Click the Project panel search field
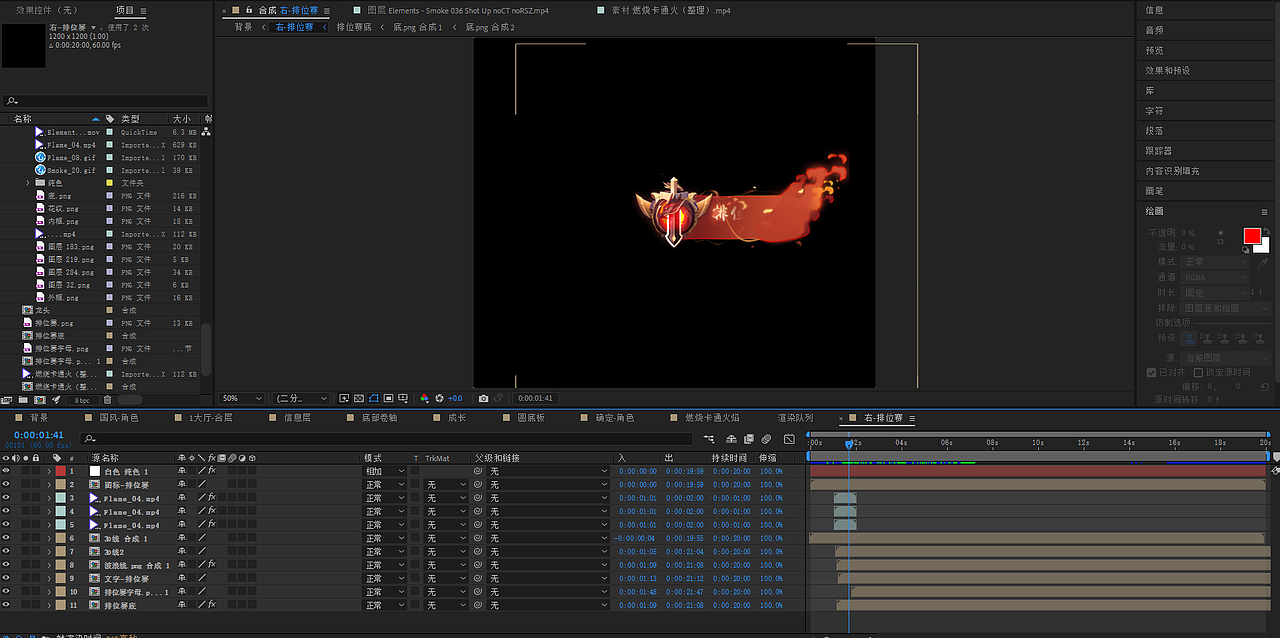Screen dimensions: 1280x638 pyautogui.click(x=105, y=101)
